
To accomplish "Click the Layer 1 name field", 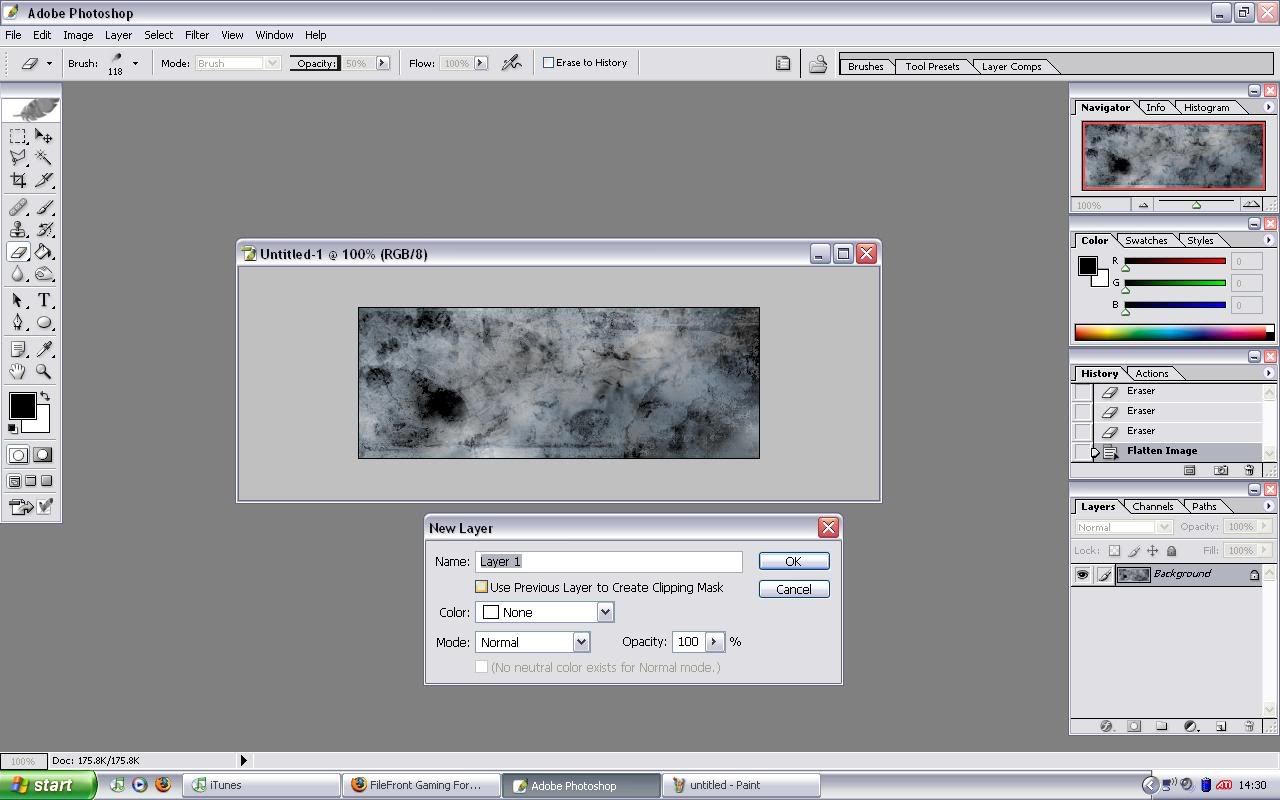I will 609,562.
